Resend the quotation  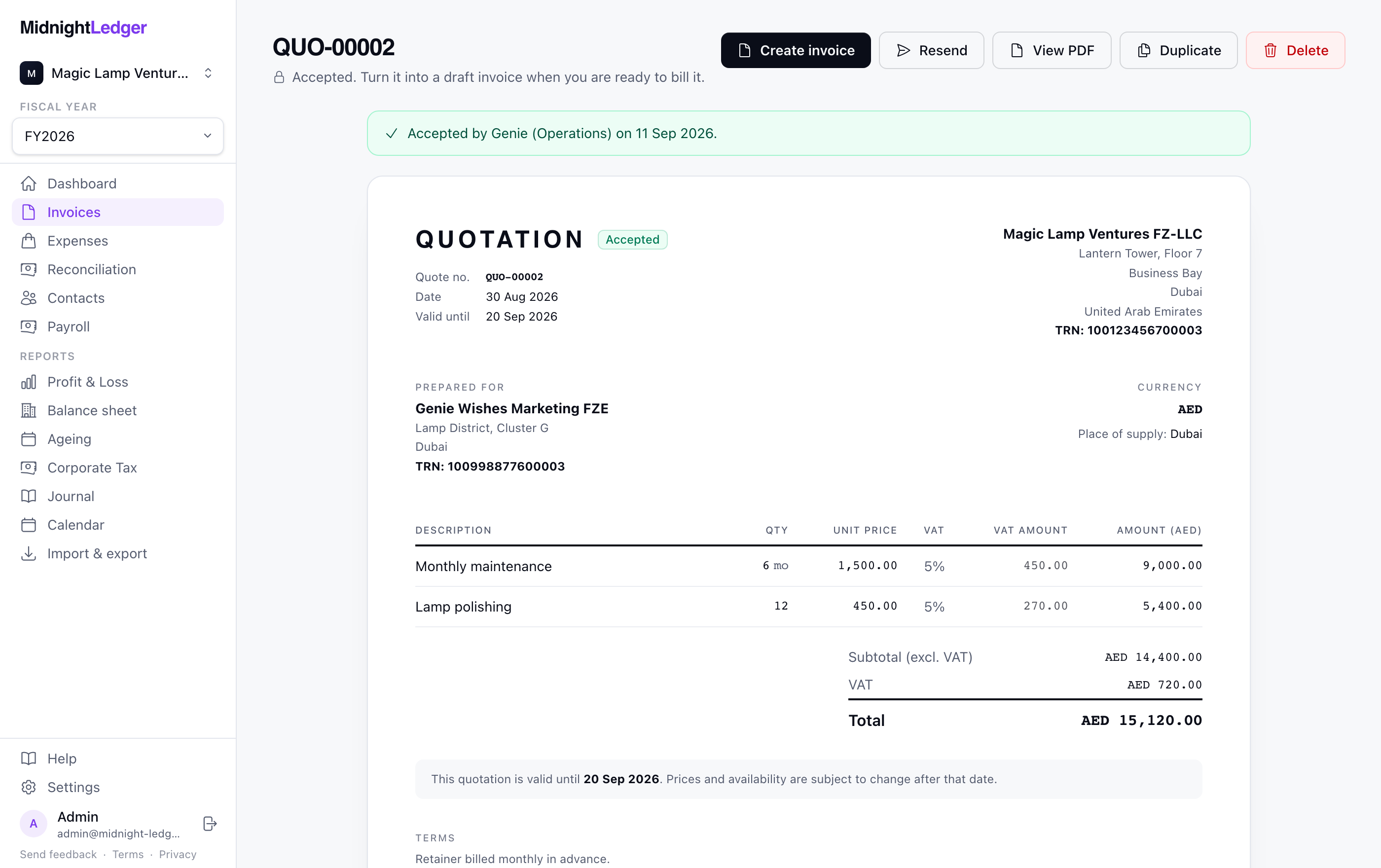point(931,50)
